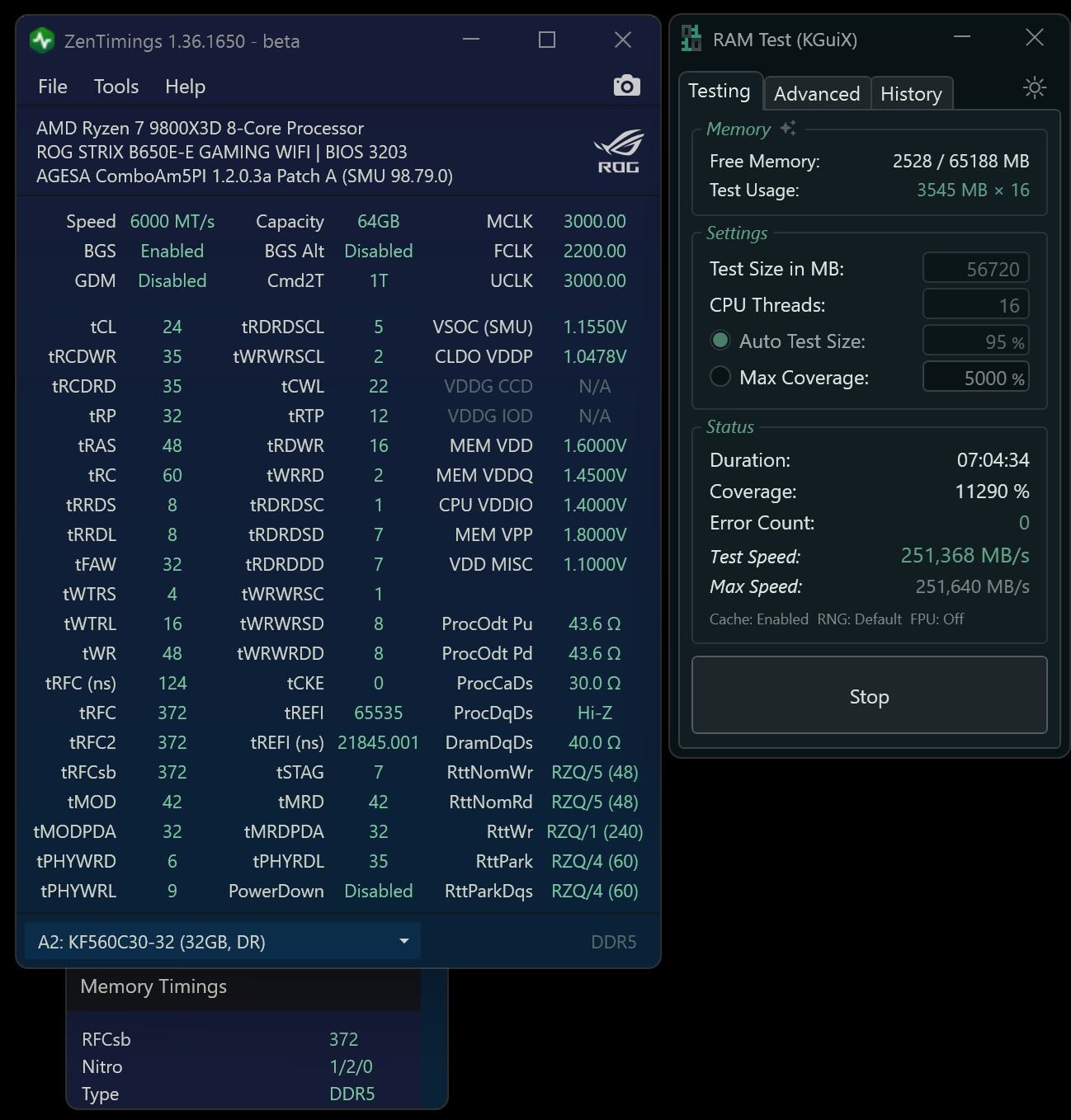1071x1120 pixels.
Task: Click the Test Usage 3545 MB × 16
Action: 973,190
